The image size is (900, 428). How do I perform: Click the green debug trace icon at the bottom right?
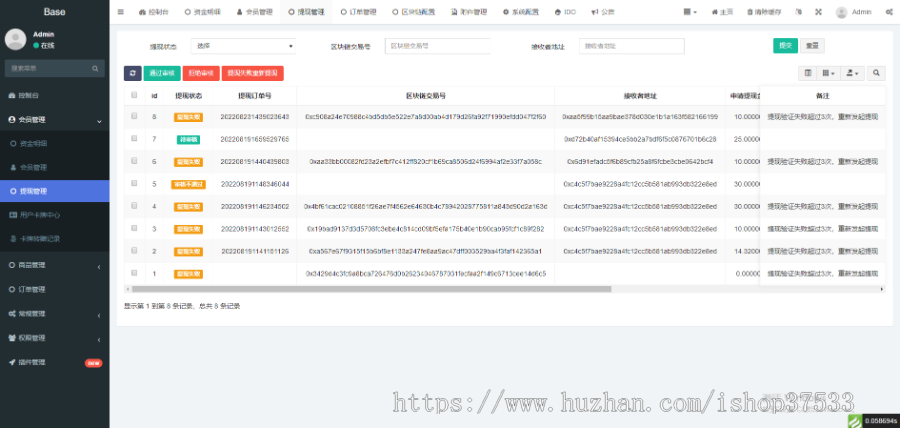[x=856, y=421]
